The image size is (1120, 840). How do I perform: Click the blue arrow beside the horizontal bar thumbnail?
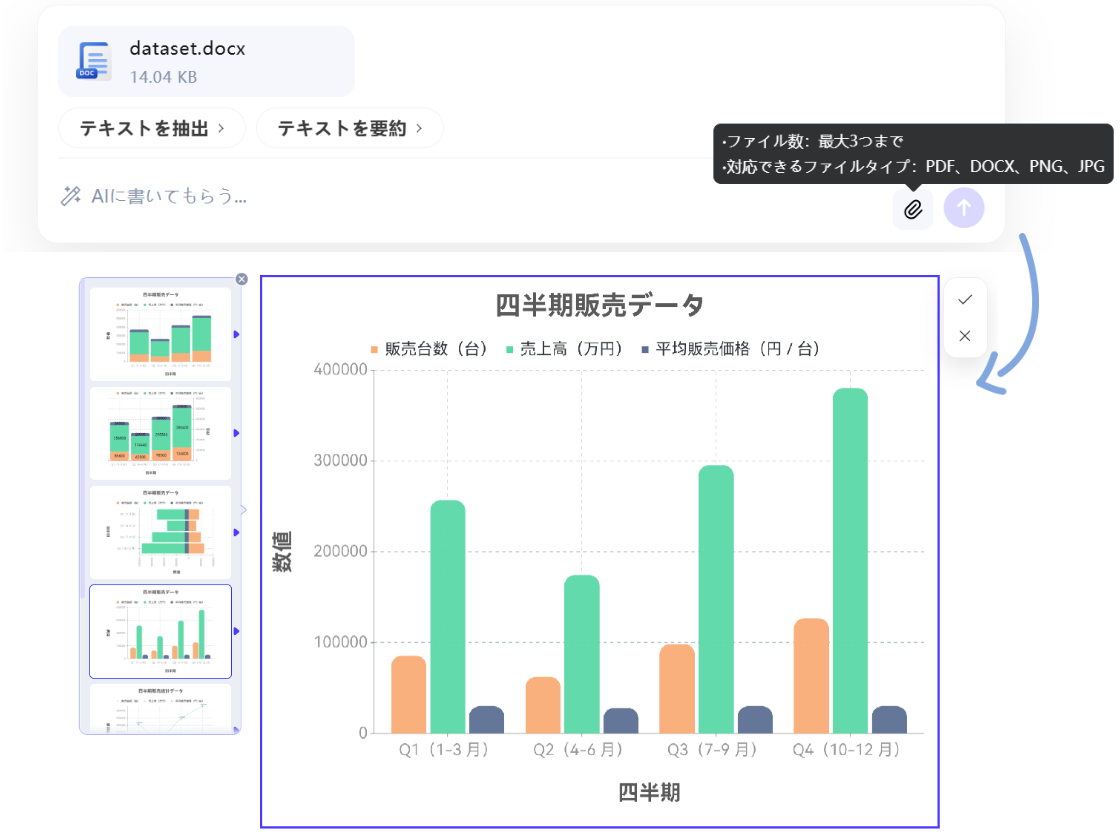238,533
